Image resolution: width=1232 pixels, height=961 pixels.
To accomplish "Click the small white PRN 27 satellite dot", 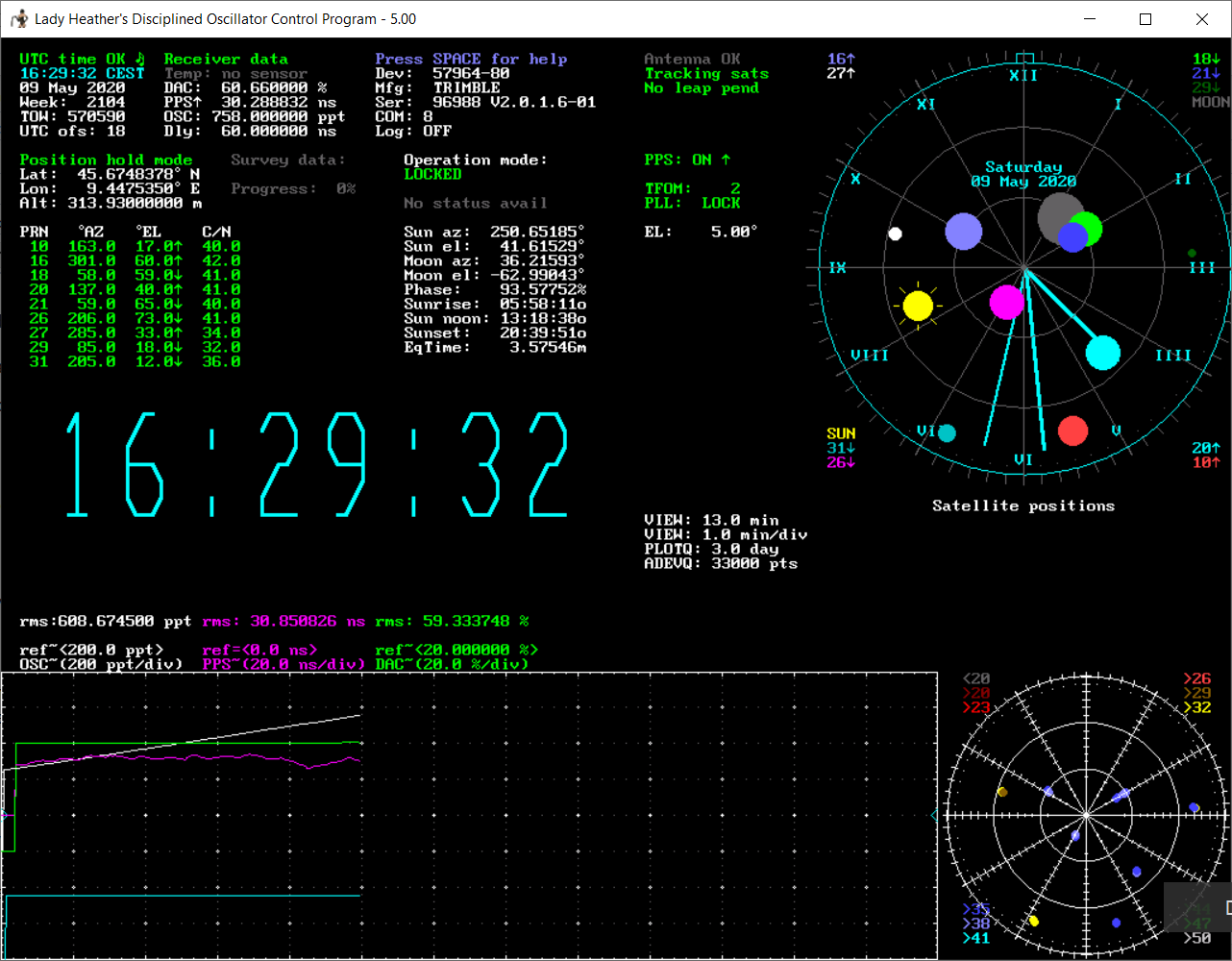I will [895, 234].
